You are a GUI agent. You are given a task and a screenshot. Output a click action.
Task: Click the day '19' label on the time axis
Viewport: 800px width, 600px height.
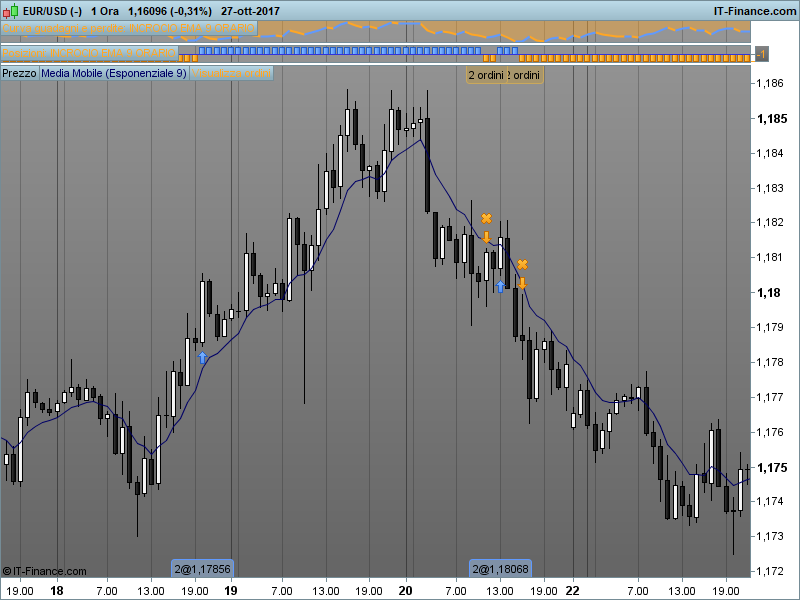(231, 590)
